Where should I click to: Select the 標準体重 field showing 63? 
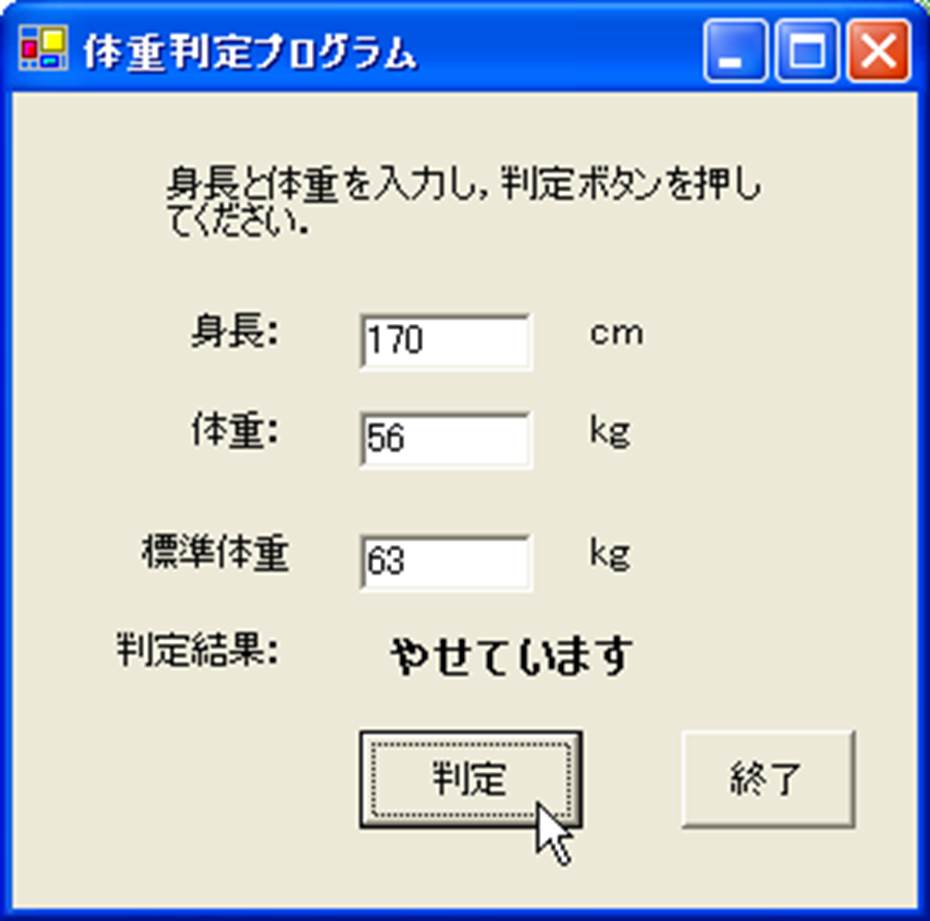tap(446, 562)
